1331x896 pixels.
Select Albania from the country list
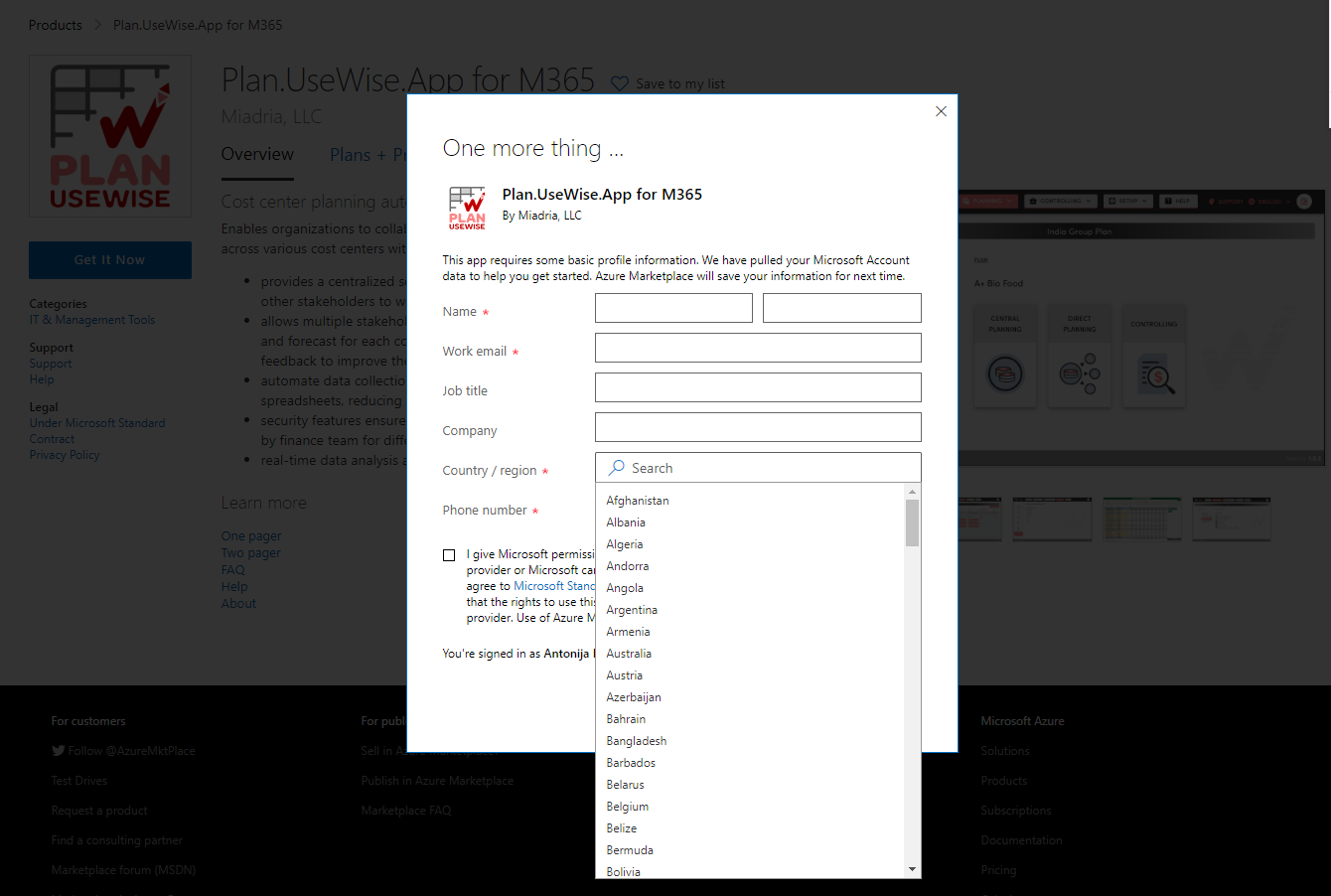point(750,523)
